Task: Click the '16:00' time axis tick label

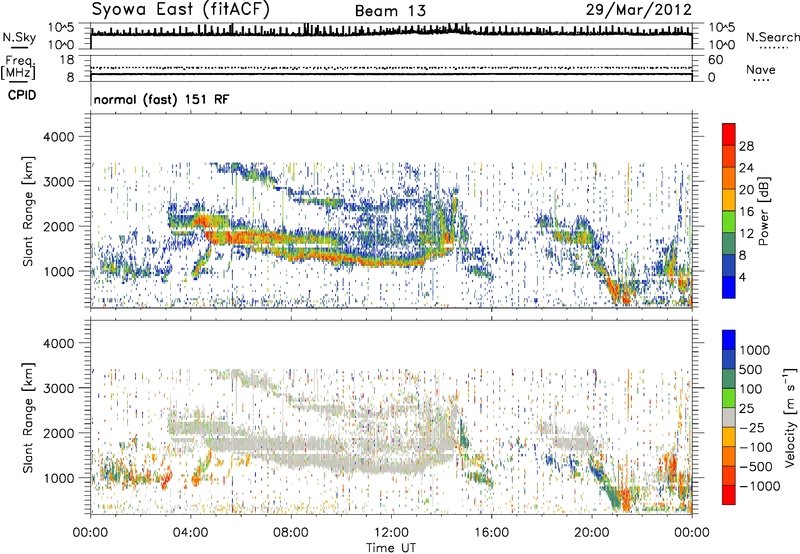Action: (x=491, y=533)
